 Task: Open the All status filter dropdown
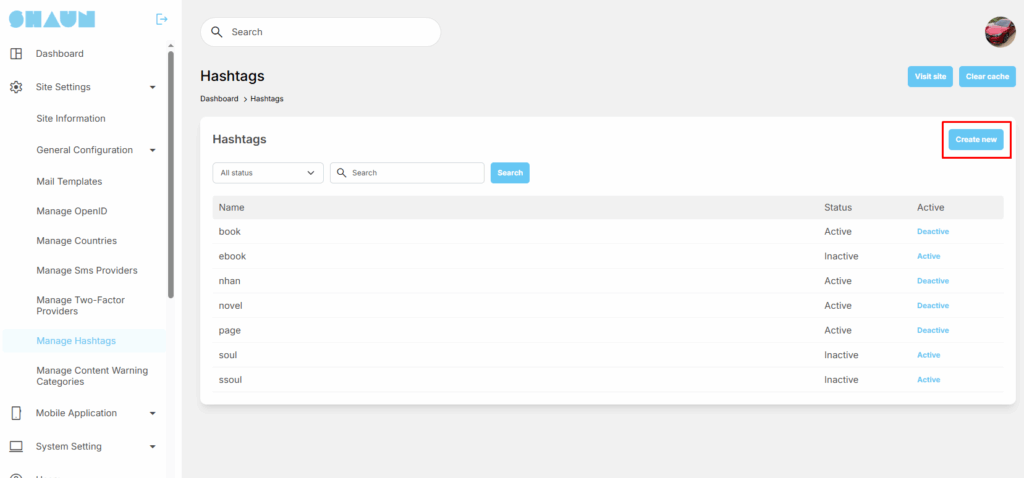click(268, 173)
